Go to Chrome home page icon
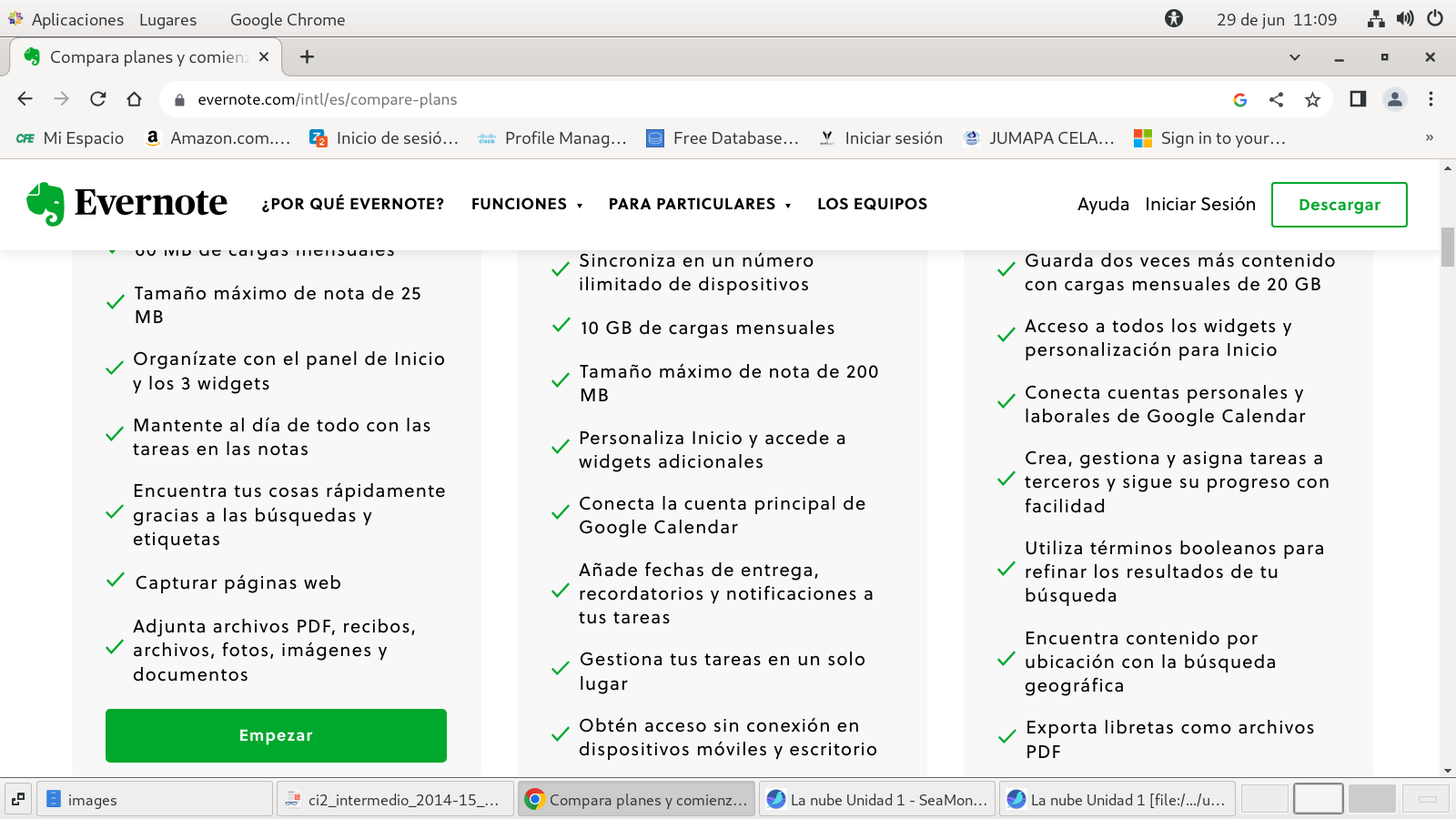 click(135, 99)
